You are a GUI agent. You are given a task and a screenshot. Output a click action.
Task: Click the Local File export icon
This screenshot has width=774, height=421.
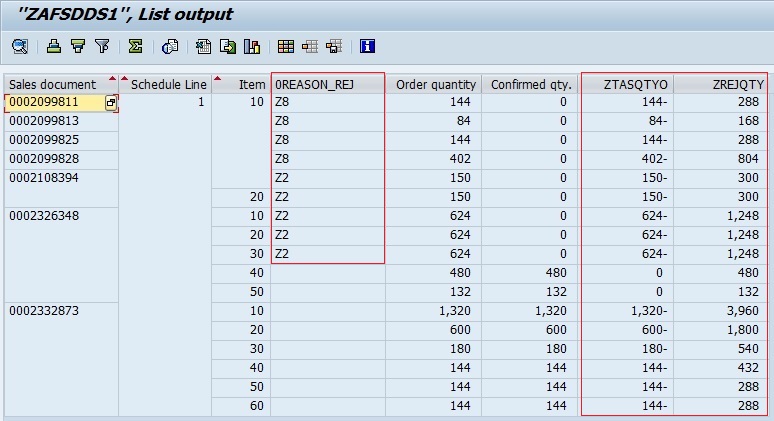coord(227,46)
